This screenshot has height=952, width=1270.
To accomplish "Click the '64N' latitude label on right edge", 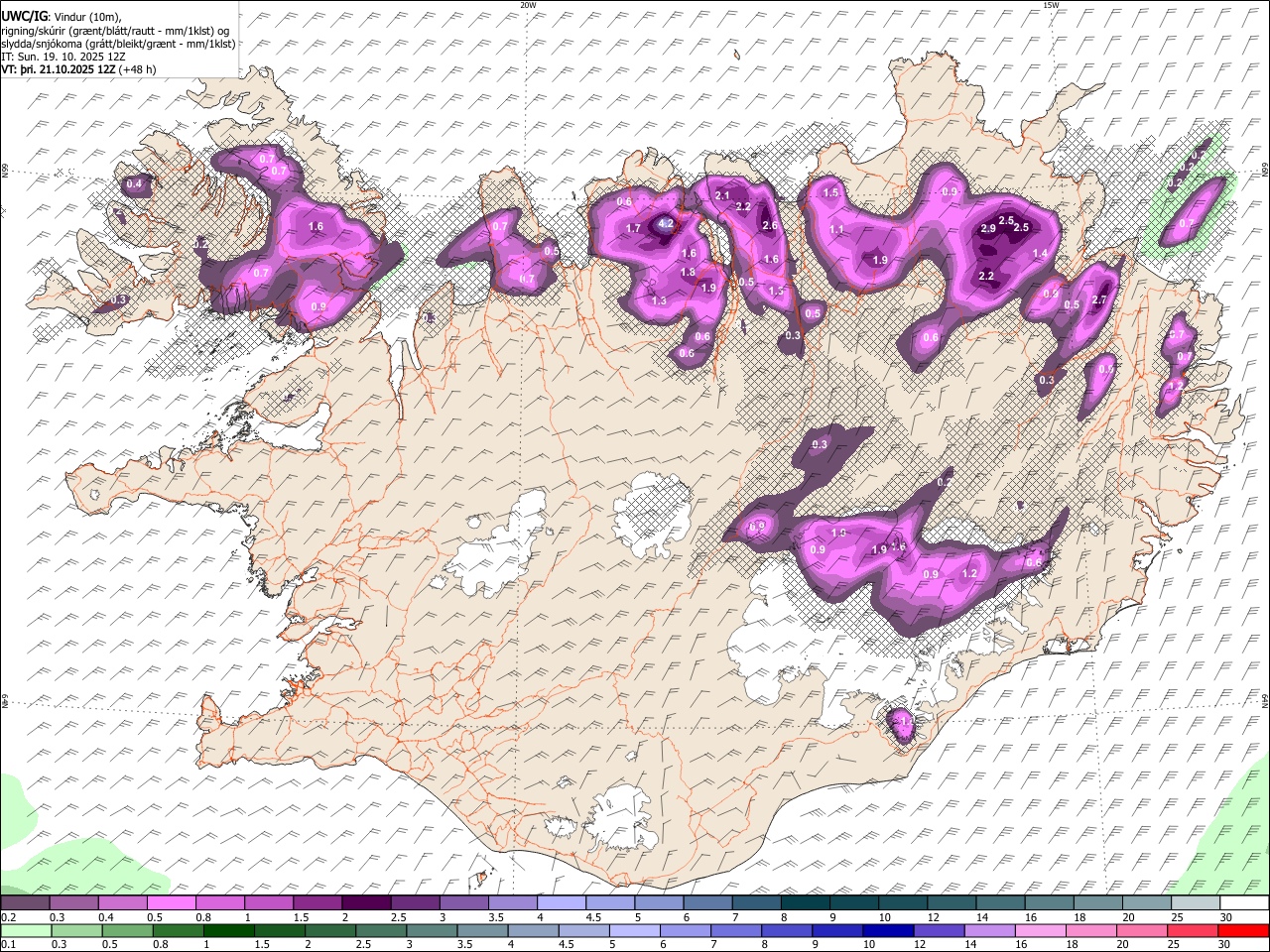I will point(1265,700).
